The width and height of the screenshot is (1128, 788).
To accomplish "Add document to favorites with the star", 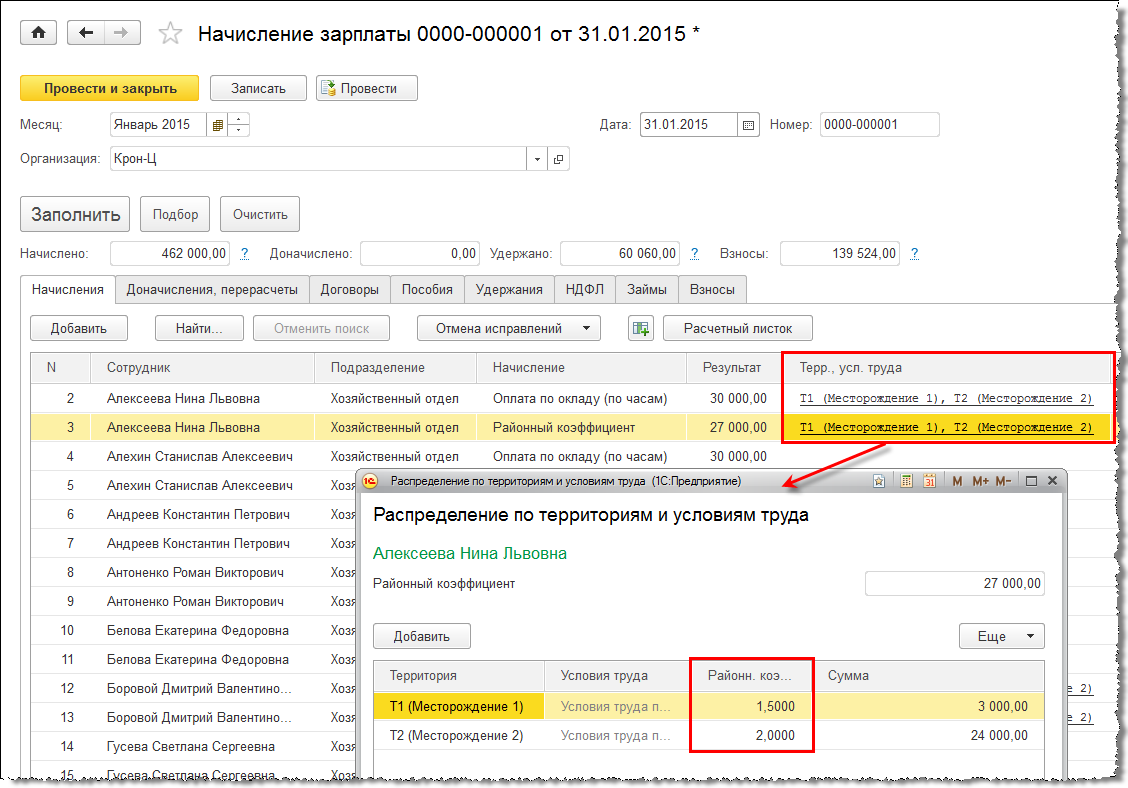I will click(171, 34).
